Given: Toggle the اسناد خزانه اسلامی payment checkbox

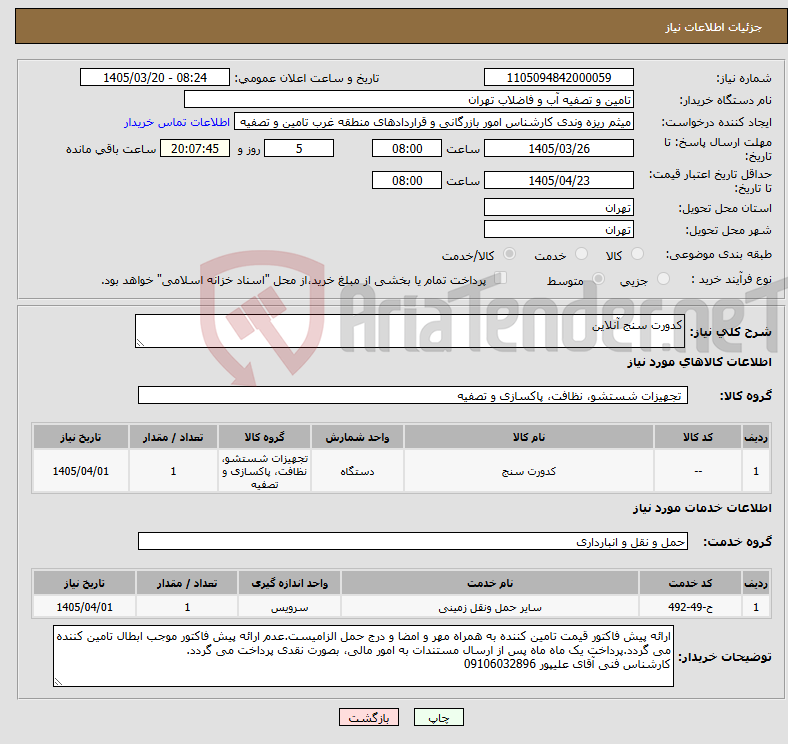Looking at the screenshot, I should pyautogui.click(x=501, y=277).
